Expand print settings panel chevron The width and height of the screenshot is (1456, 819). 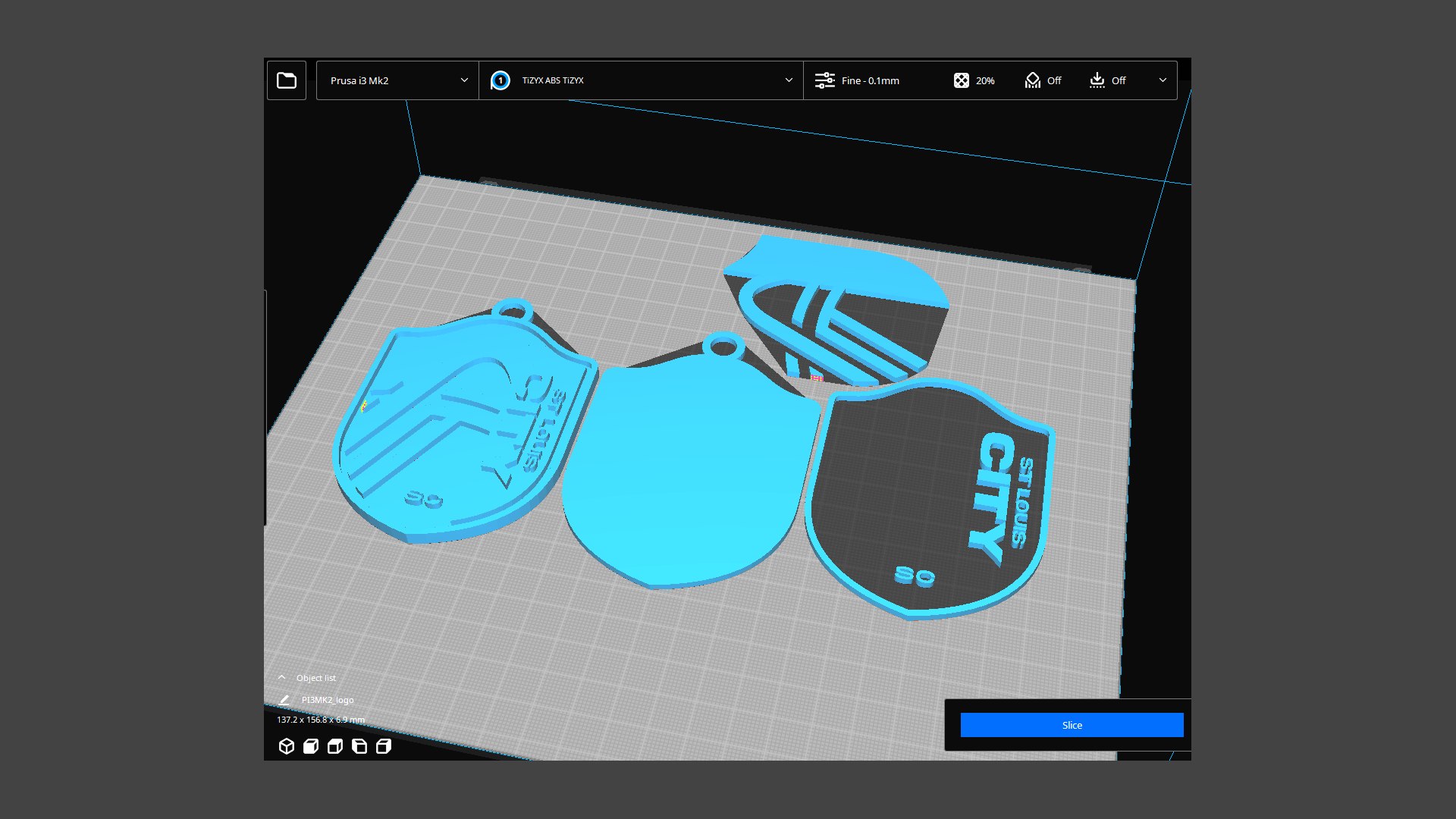tap(1163, 80)
